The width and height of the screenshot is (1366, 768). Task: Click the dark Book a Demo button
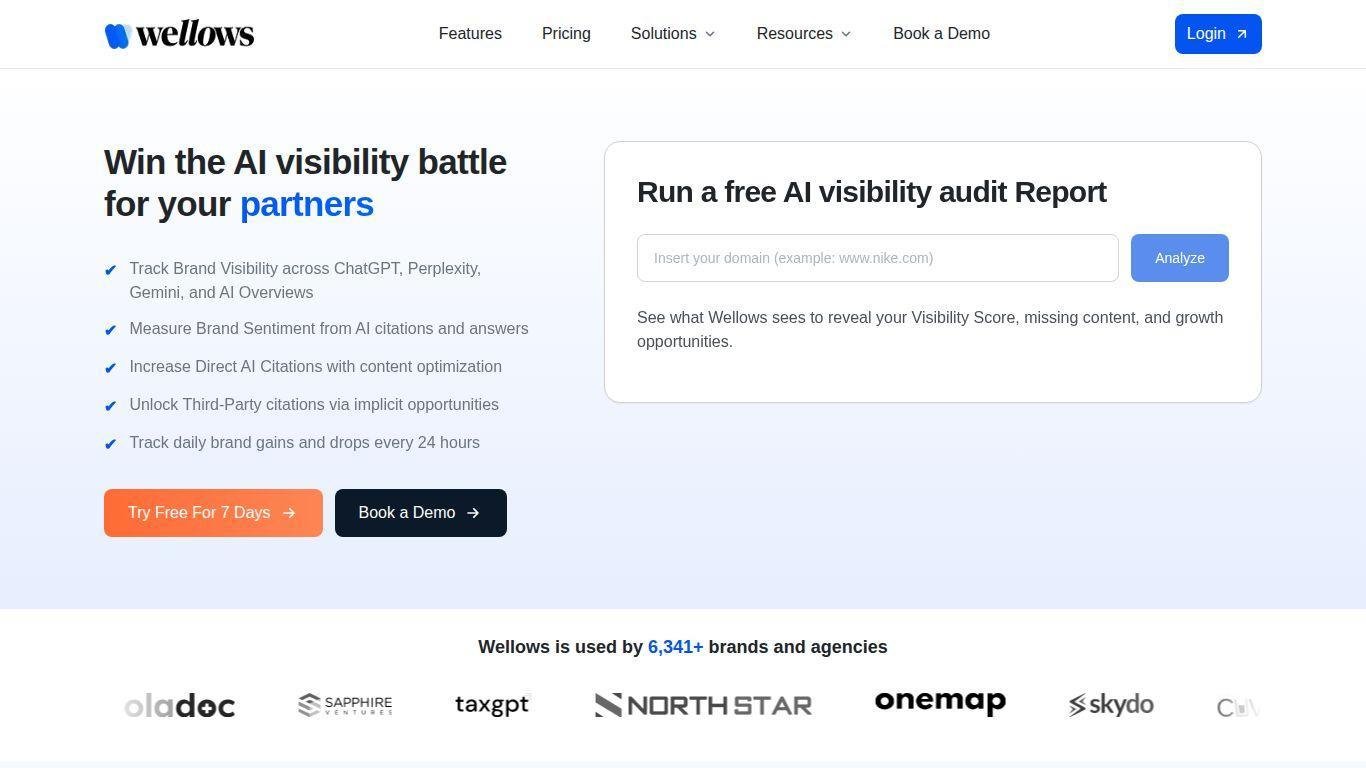[x=420, y=513]
